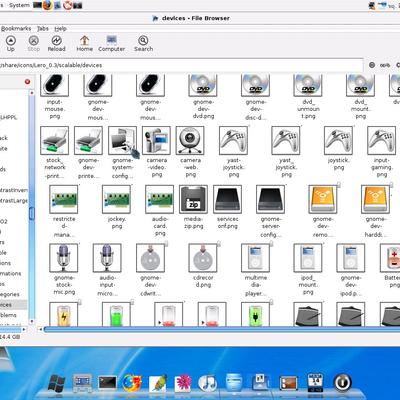400x400 pixels.
Task: Open the calendar icon in the dock
Action: point(315,383)
